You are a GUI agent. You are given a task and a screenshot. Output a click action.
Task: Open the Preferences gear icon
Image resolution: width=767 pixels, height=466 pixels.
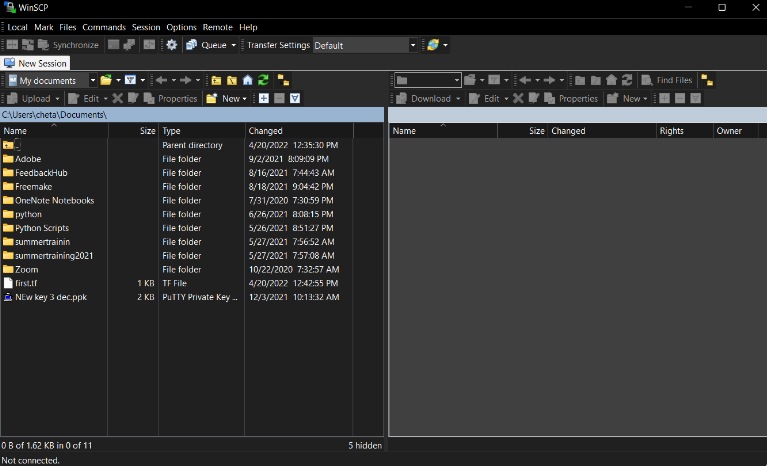coord(172,45)
